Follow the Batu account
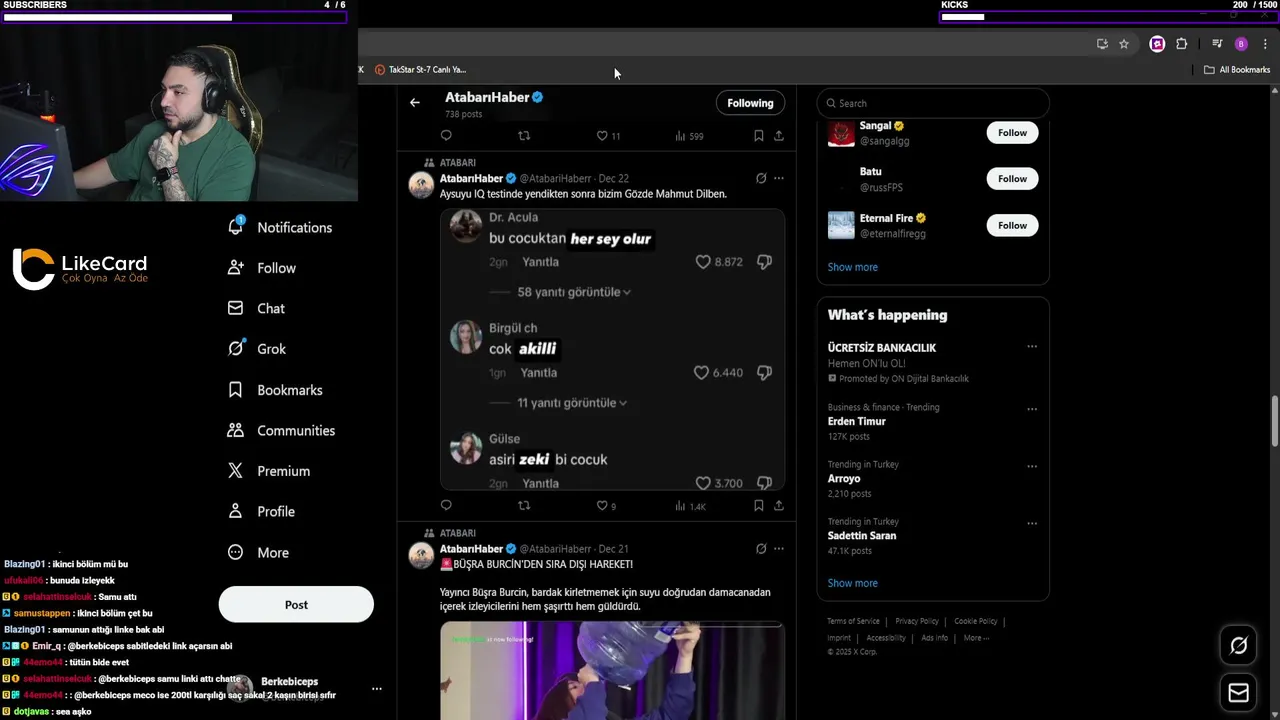 coord(1012,179)
